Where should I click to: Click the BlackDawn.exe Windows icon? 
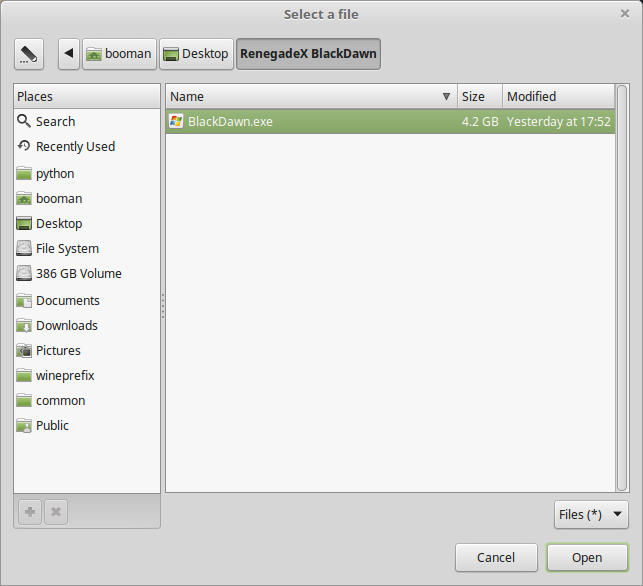176,121
